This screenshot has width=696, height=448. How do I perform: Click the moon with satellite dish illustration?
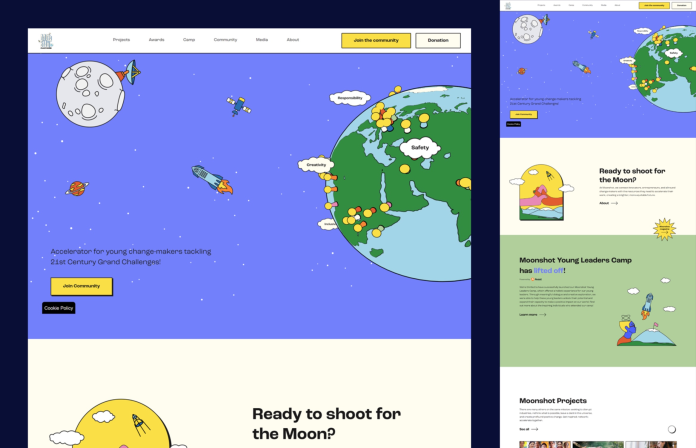(97, 93)
